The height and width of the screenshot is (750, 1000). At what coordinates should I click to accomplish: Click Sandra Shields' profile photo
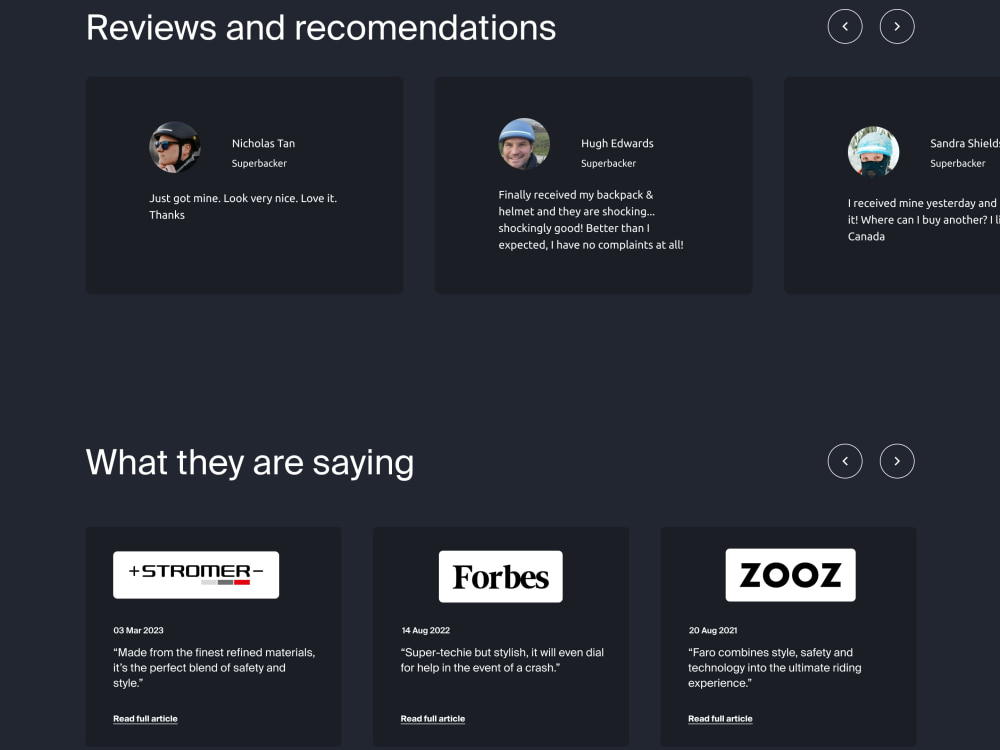click(x=873, y=152)
